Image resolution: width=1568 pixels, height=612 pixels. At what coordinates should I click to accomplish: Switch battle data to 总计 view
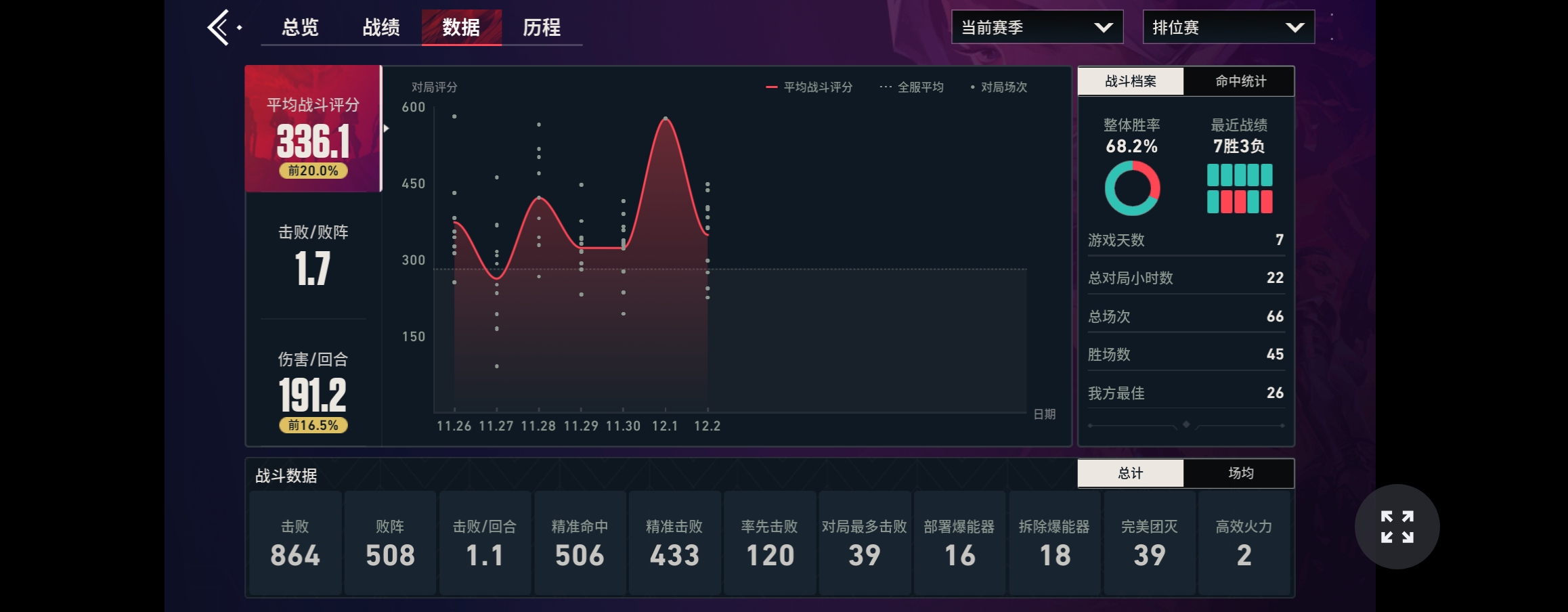[x=1131, y=473]
